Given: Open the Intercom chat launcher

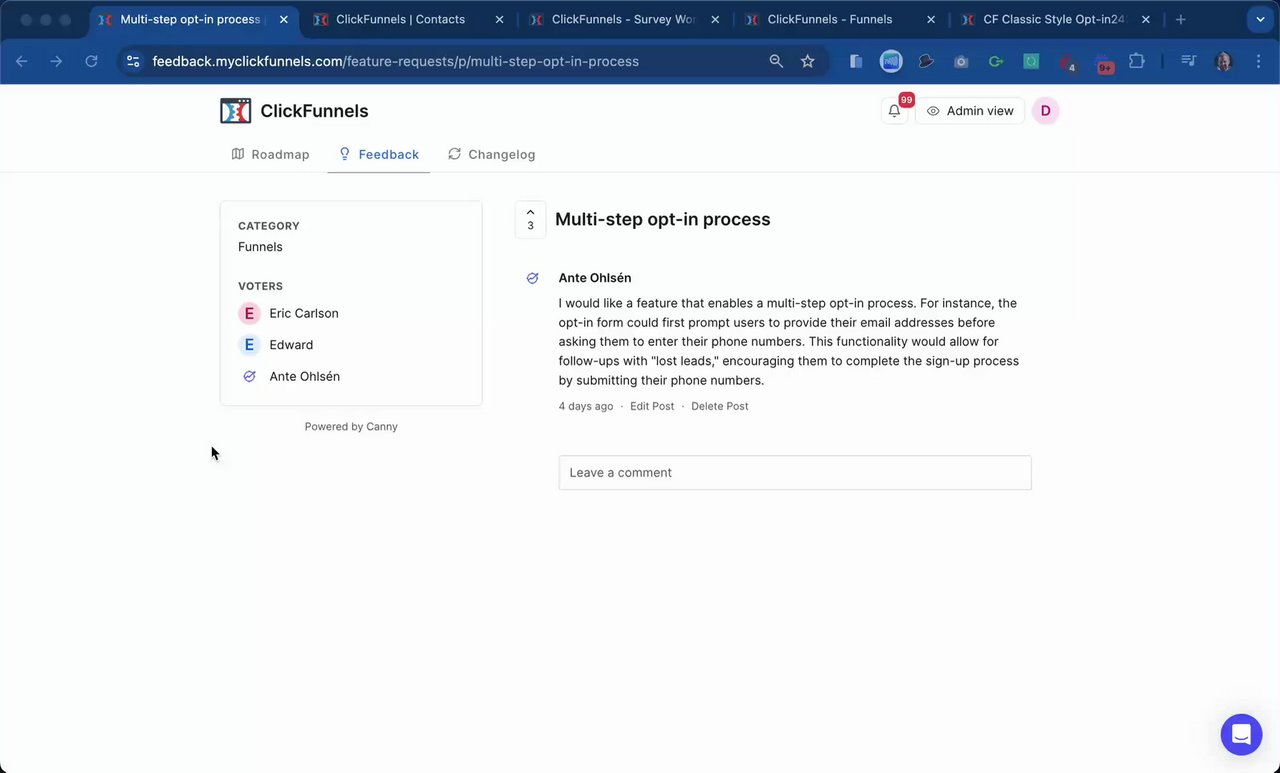Looking at the screenshot, I should click(x=1241, y=735).
